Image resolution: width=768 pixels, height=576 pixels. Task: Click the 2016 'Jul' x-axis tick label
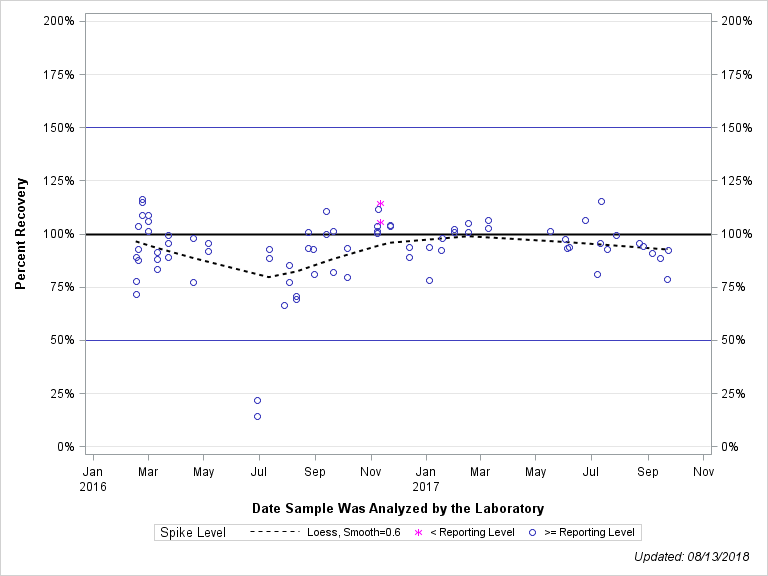click(x=259, y=472)
